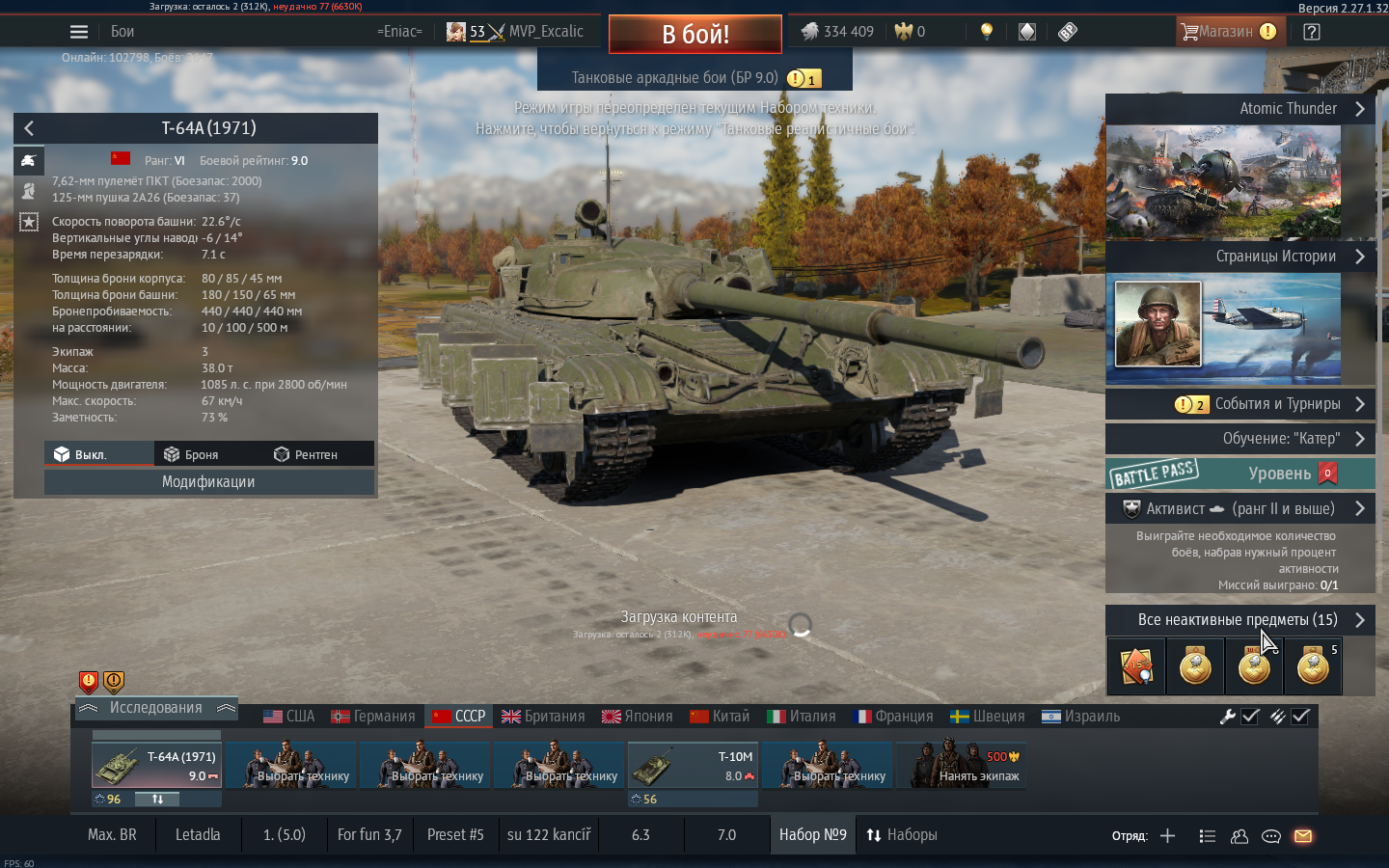Viewport: 1389px width, 868px height.
Task: Toggle the automatic repair checkbox
Action: click(x=1250, y=717)
